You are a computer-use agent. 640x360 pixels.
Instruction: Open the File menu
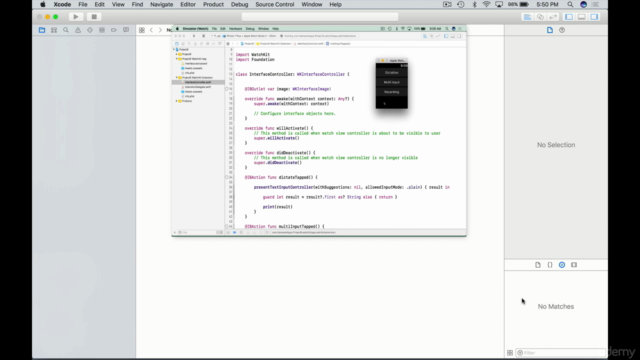(83, 4)
